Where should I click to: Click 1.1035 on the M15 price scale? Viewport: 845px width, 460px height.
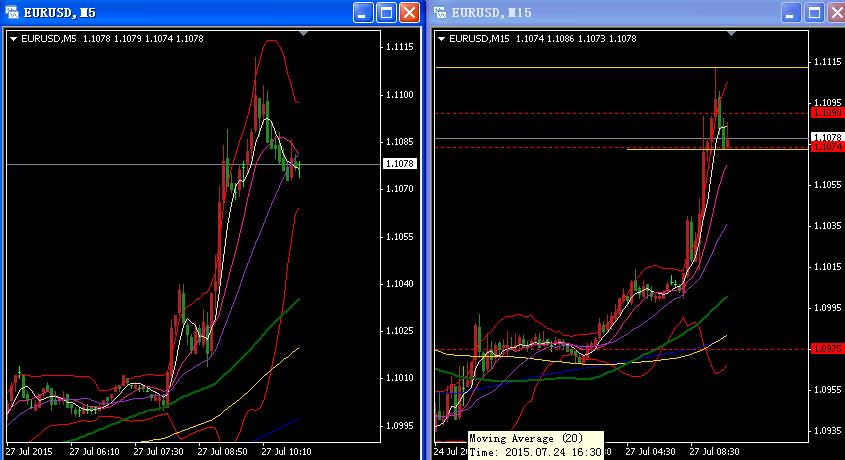[x=828, y=226]
